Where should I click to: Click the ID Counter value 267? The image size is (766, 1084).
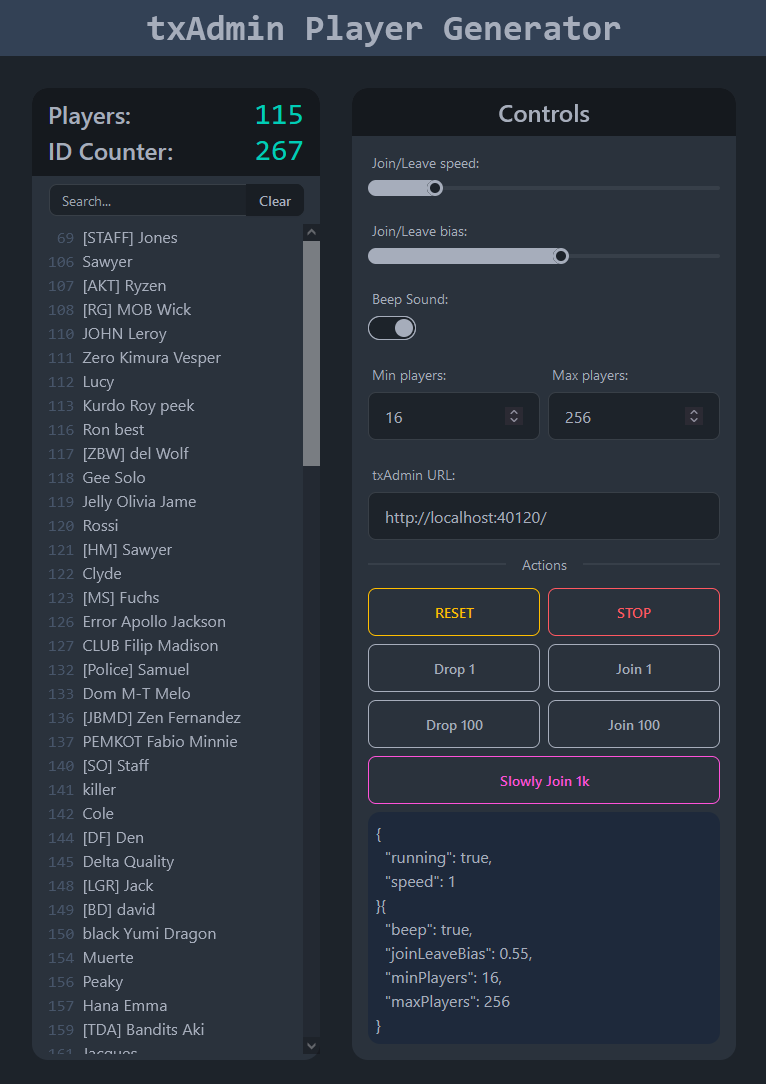tap(279, 151)
